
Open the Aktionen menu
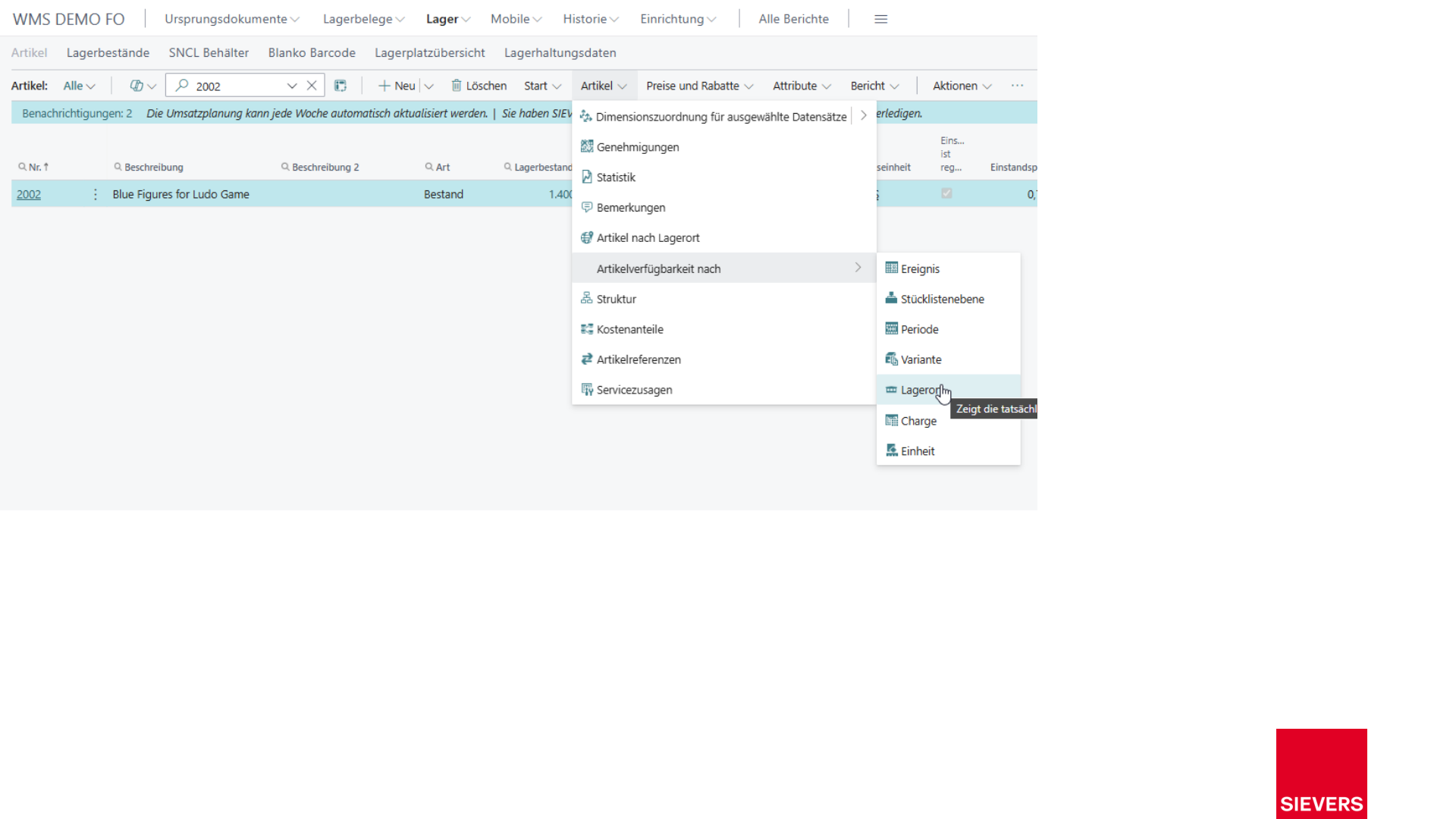tap(962, 86)
